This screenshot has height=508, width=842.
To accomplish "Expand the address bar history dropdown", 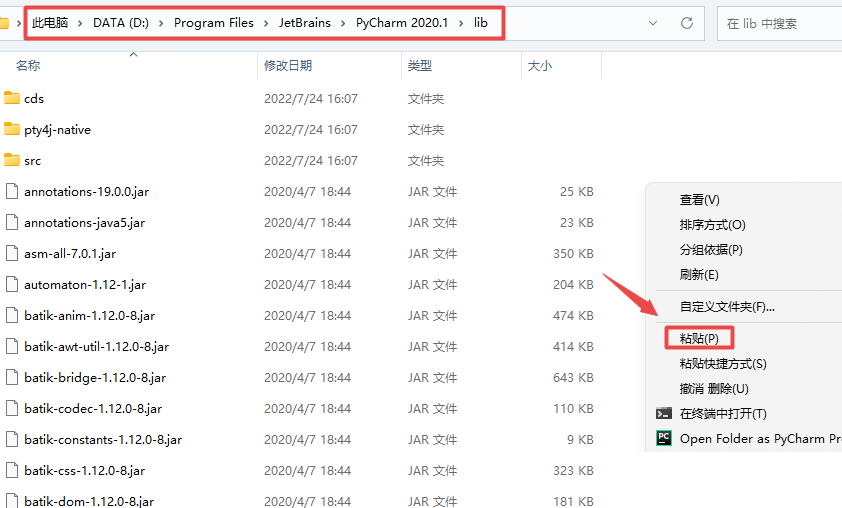I will coord(654,23).
